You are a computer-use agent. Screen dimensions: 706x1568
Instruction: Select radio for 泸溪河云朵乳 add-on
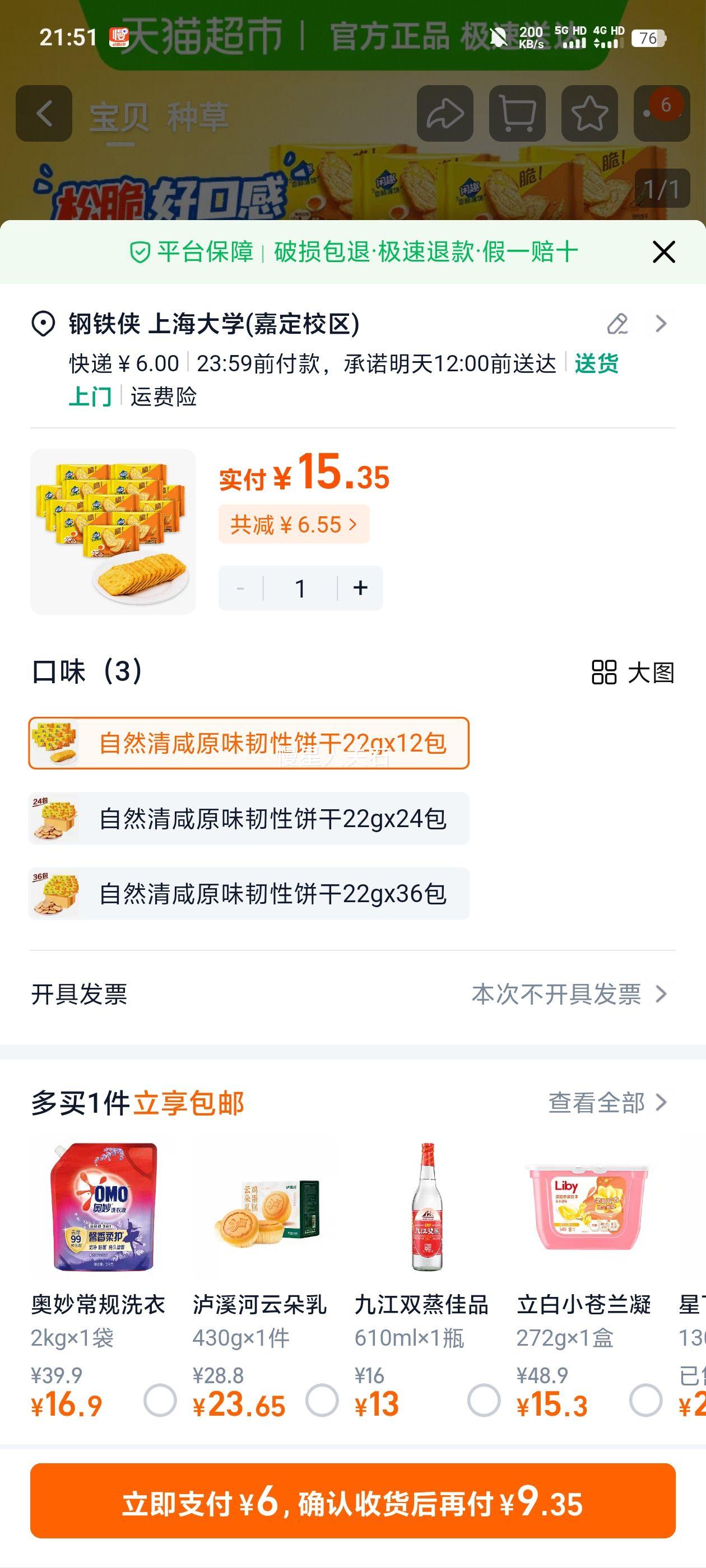click(x=322, y=1400)
